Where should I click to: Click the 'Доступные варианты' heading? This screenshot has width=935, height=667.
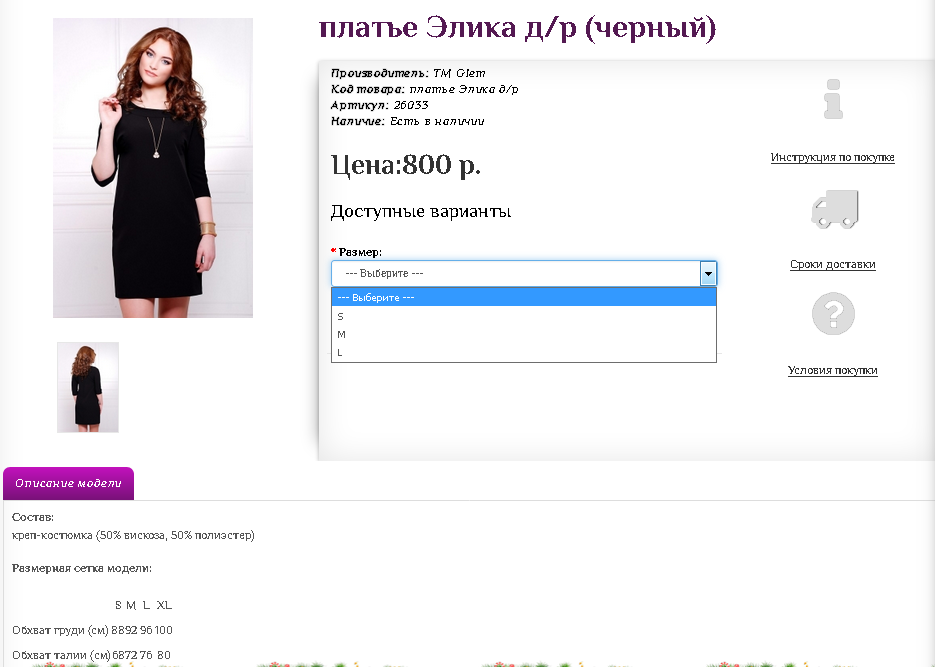[421, 212]
